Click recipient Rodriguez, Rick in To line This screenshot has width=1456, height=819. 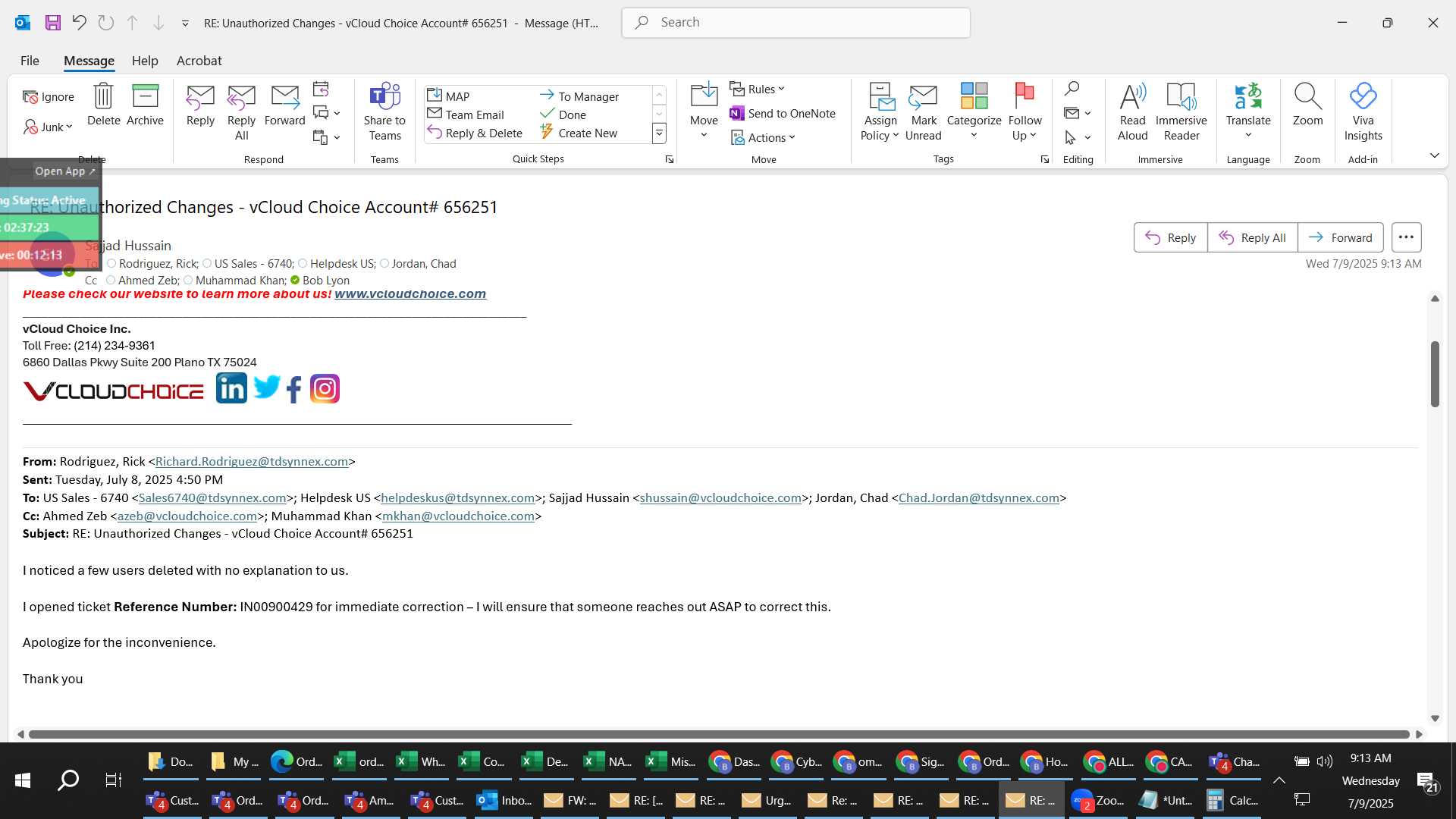pyautogui.click(x=158, y=263)
